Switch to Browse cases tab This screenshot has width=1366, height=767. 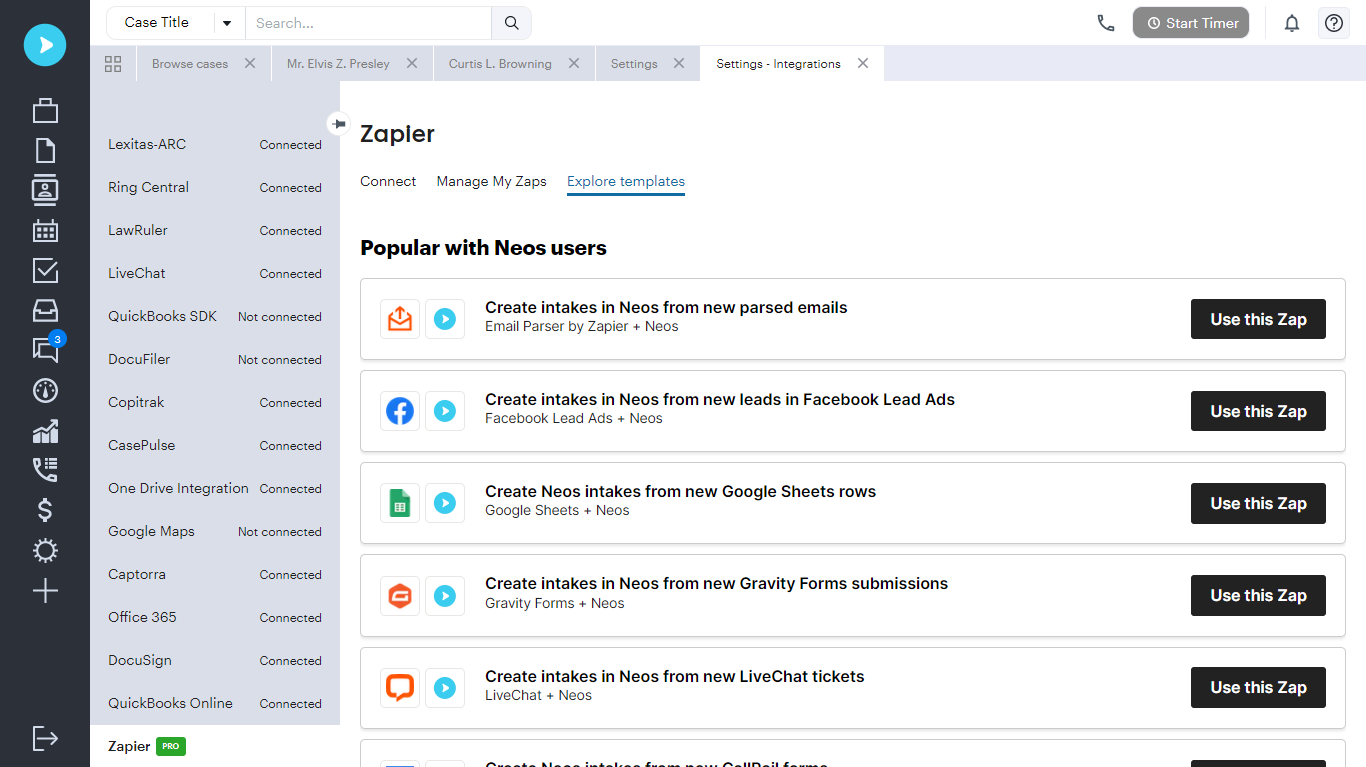[190, 64]
